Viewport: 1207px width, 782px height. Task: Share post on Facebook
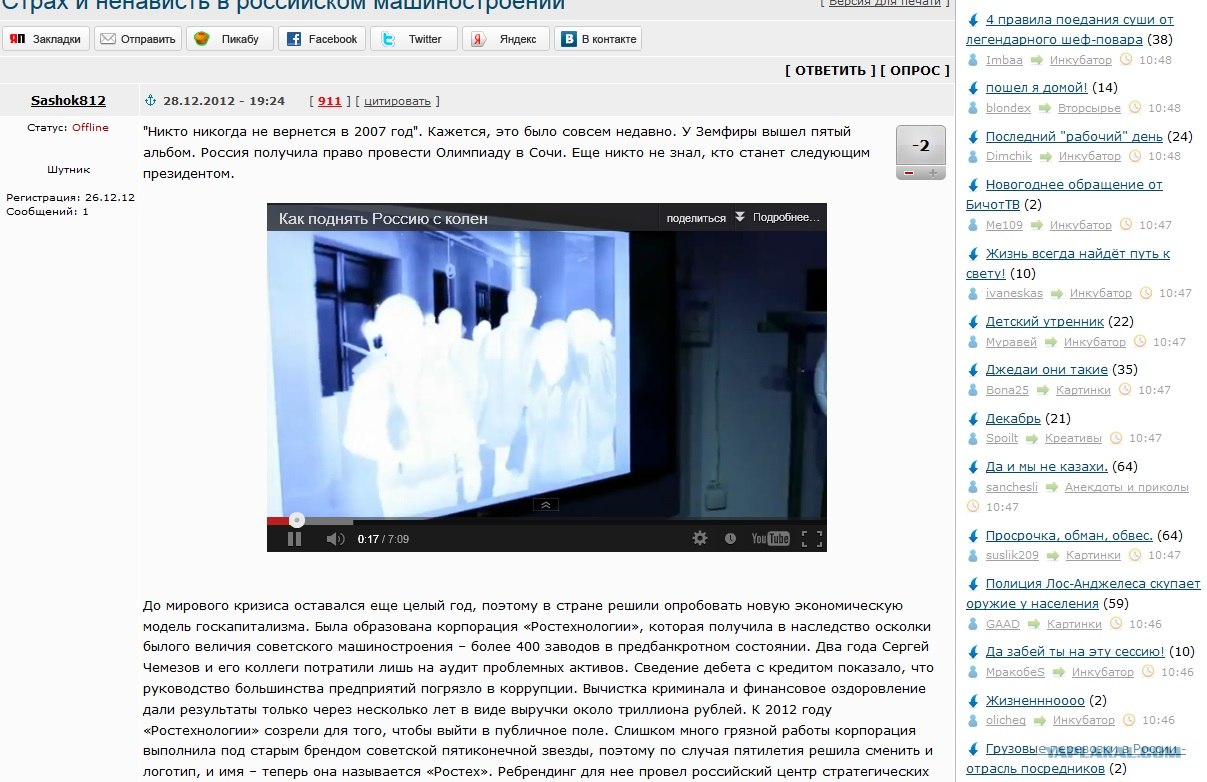[x=321, y=39]
